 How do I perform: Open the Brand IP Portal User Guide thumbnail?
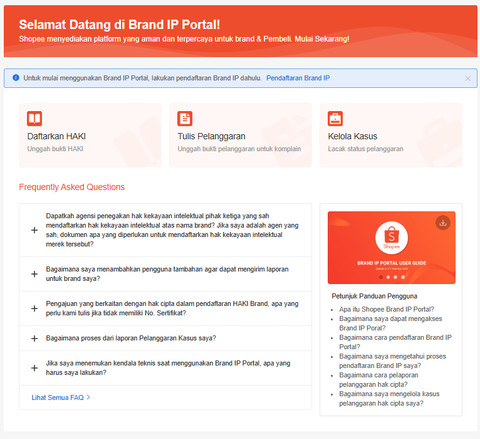pos(391,248)
